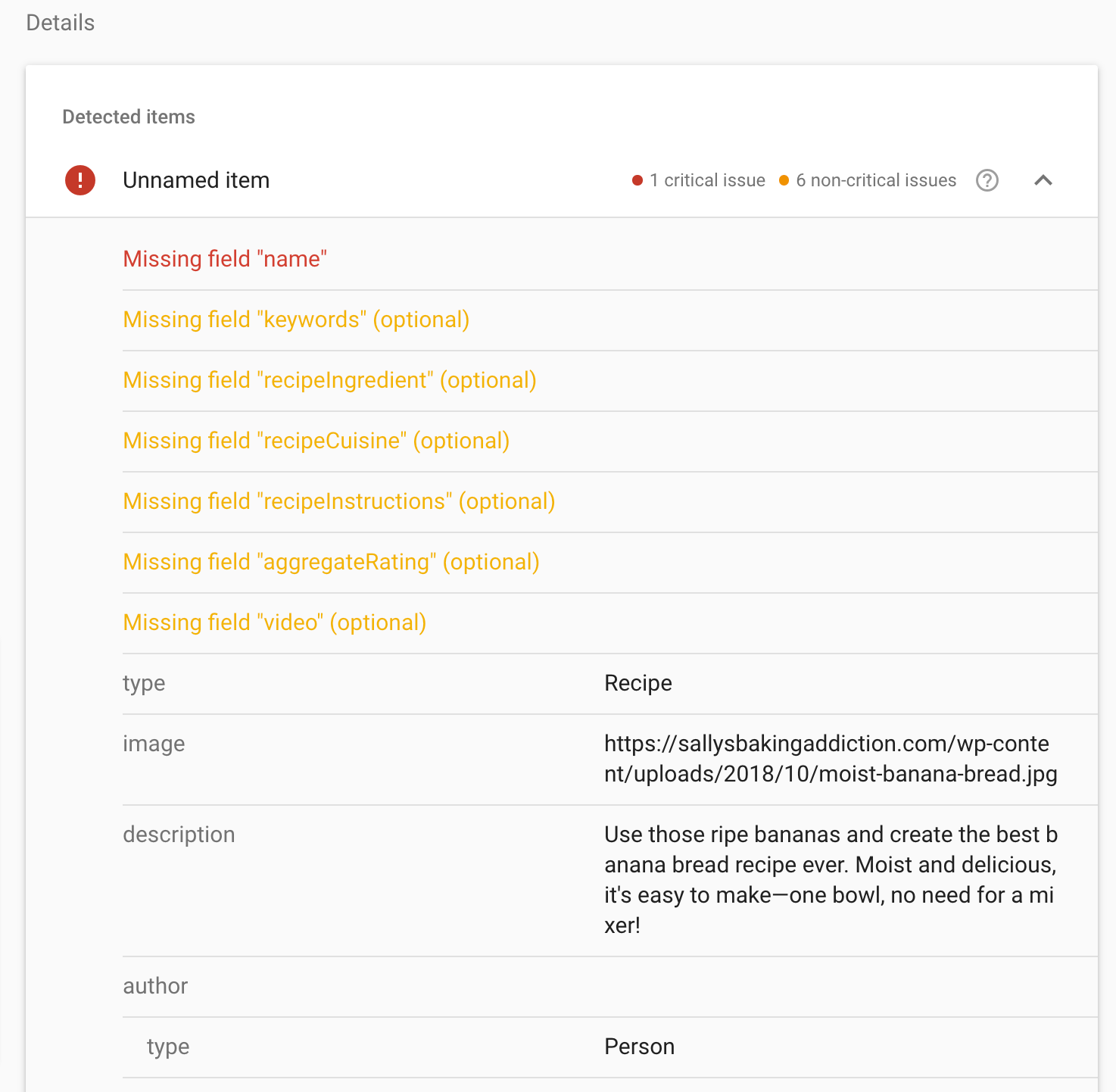Click the moist-banana-bread.jpg image URL

[x=831, y=759]
